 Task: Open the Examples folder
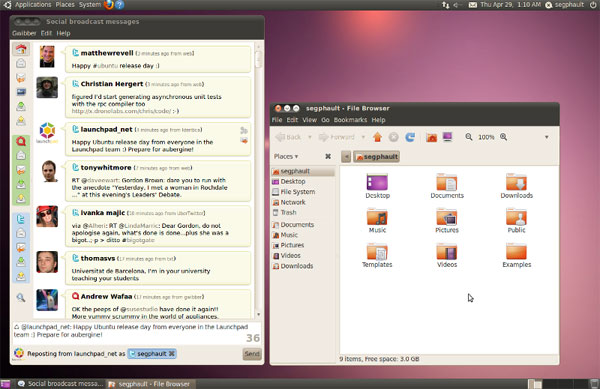point(517,255)
